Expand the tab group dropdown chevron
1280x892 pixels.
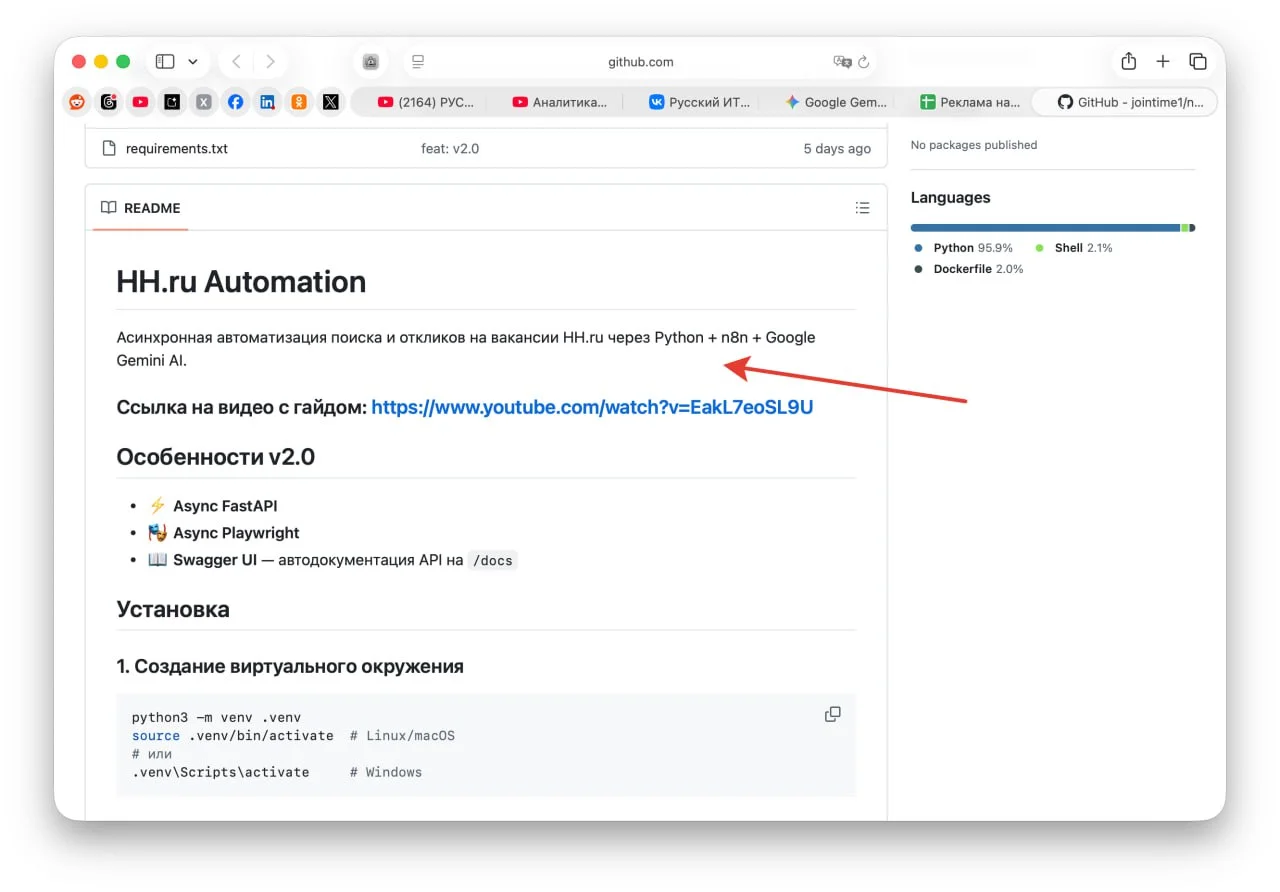[193, 62]
